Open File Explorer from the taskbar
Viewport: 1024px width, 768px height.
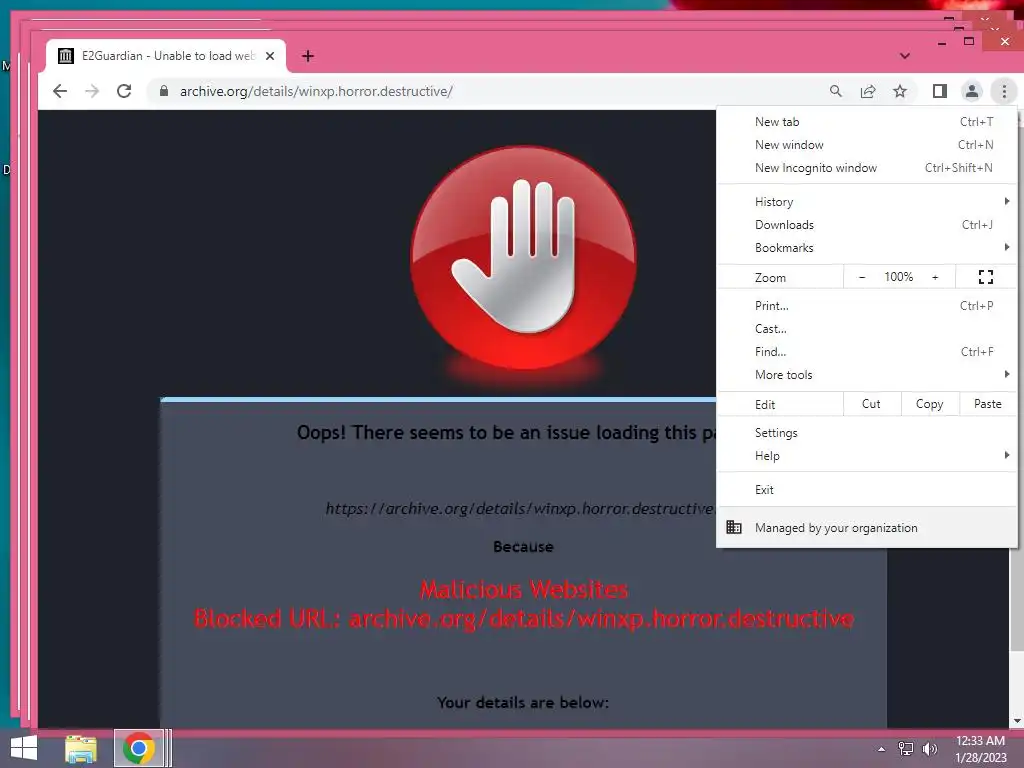(81, 749)
